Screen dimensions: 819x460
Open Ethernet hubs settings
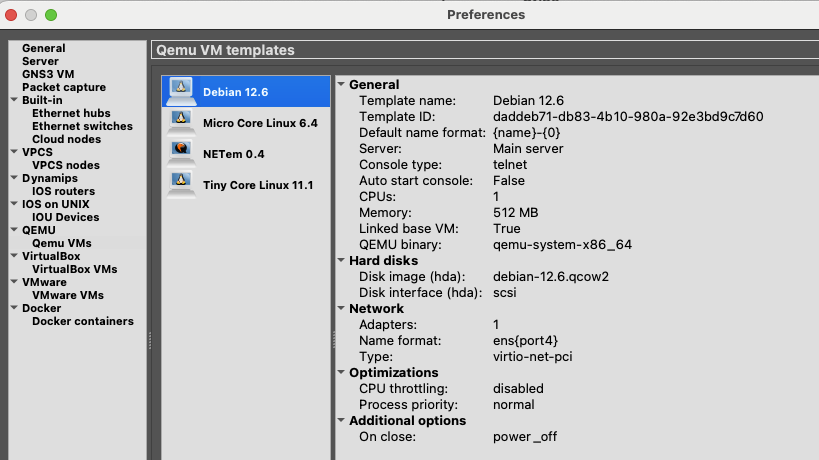coord(71,113)
